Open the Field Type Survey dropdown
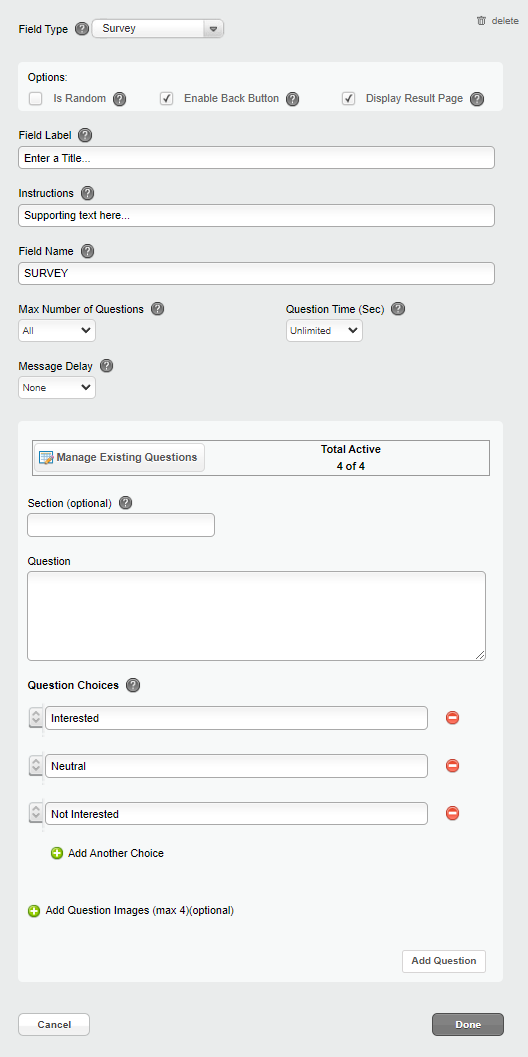The height and width of the screenshot is (1057, 528). click(x=158, y=29)
